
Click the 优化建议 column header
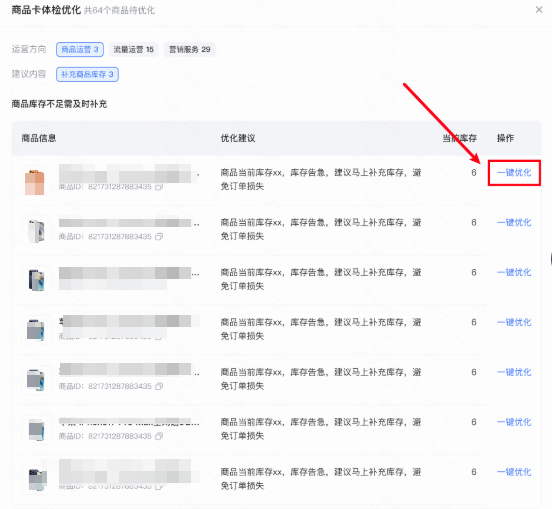point(238,138)
